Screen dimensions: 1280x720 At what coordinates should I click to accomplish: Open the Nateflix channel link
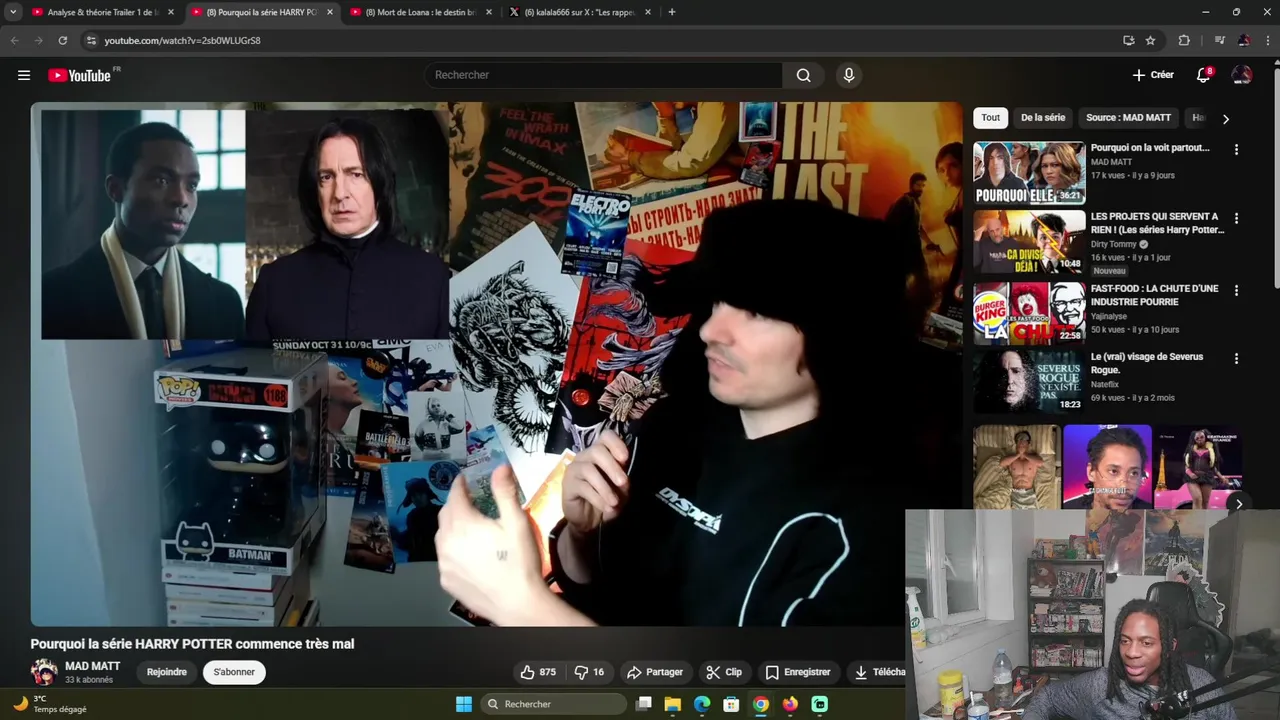(x=1105, y=384)
